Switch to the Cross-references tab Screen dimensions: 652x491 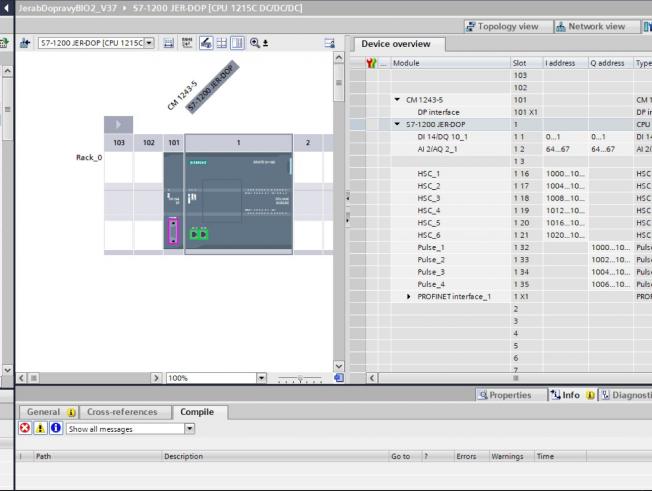coord(125,412)
